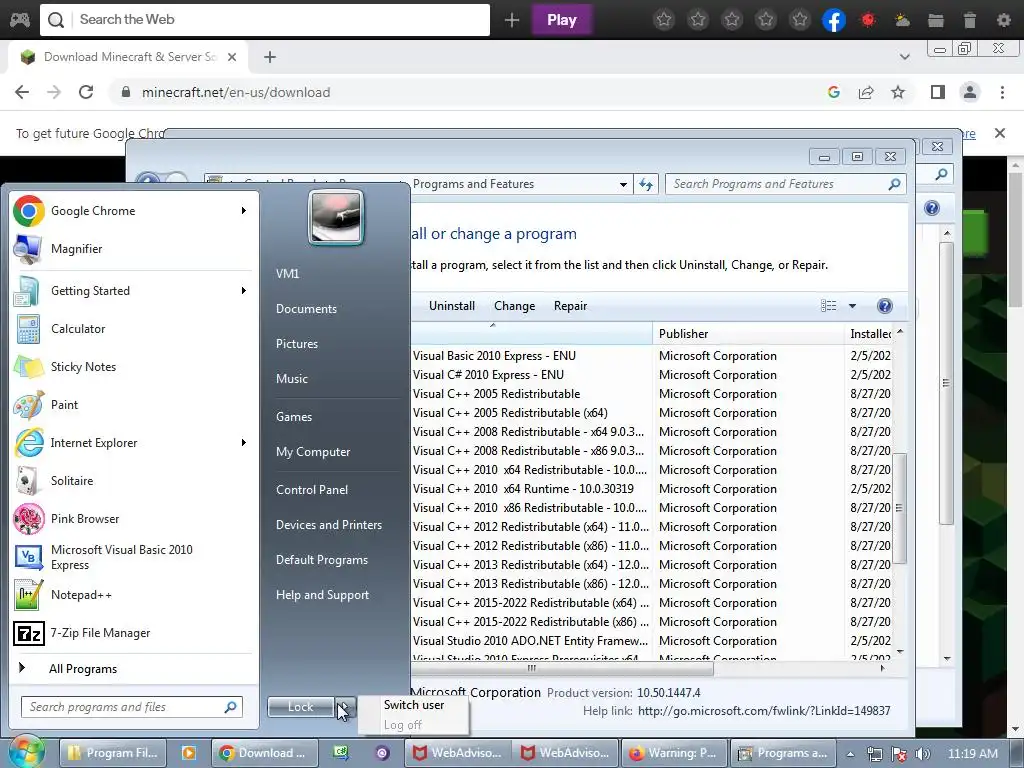Select Visual C++ 2010 x64 Runtime row
1024x768 pixels.
click(x=522, y=488)
